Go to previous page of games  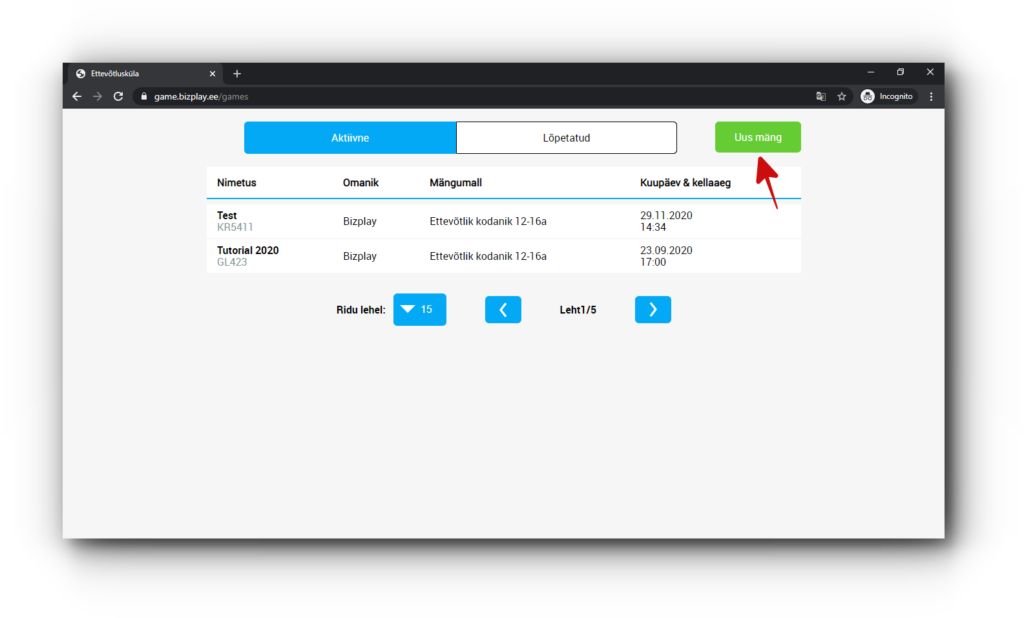point(503,310)
